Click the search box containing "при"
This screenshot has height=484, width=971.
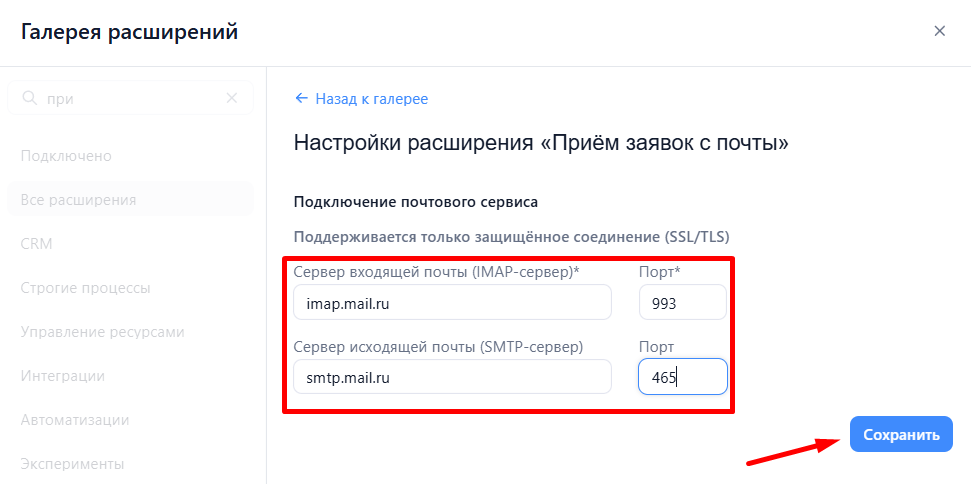(130, 98)
